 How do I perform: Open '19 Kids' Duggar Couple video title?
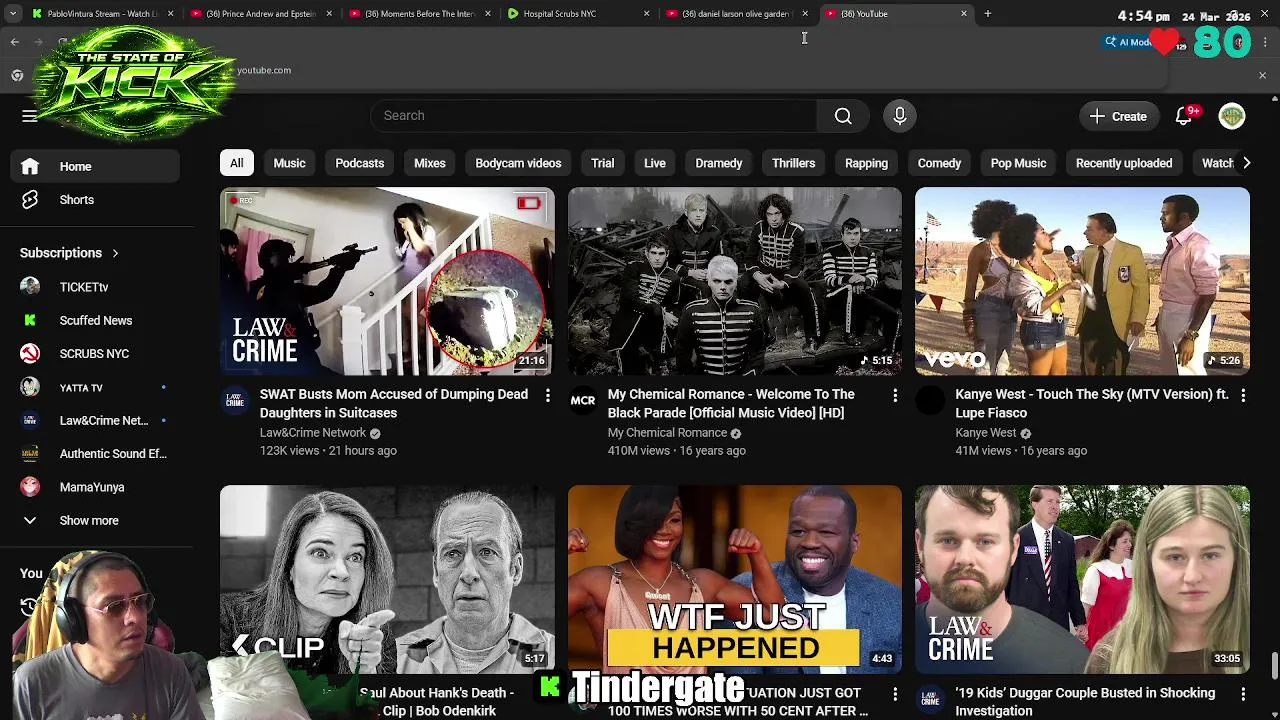(x=1085, y=701)
